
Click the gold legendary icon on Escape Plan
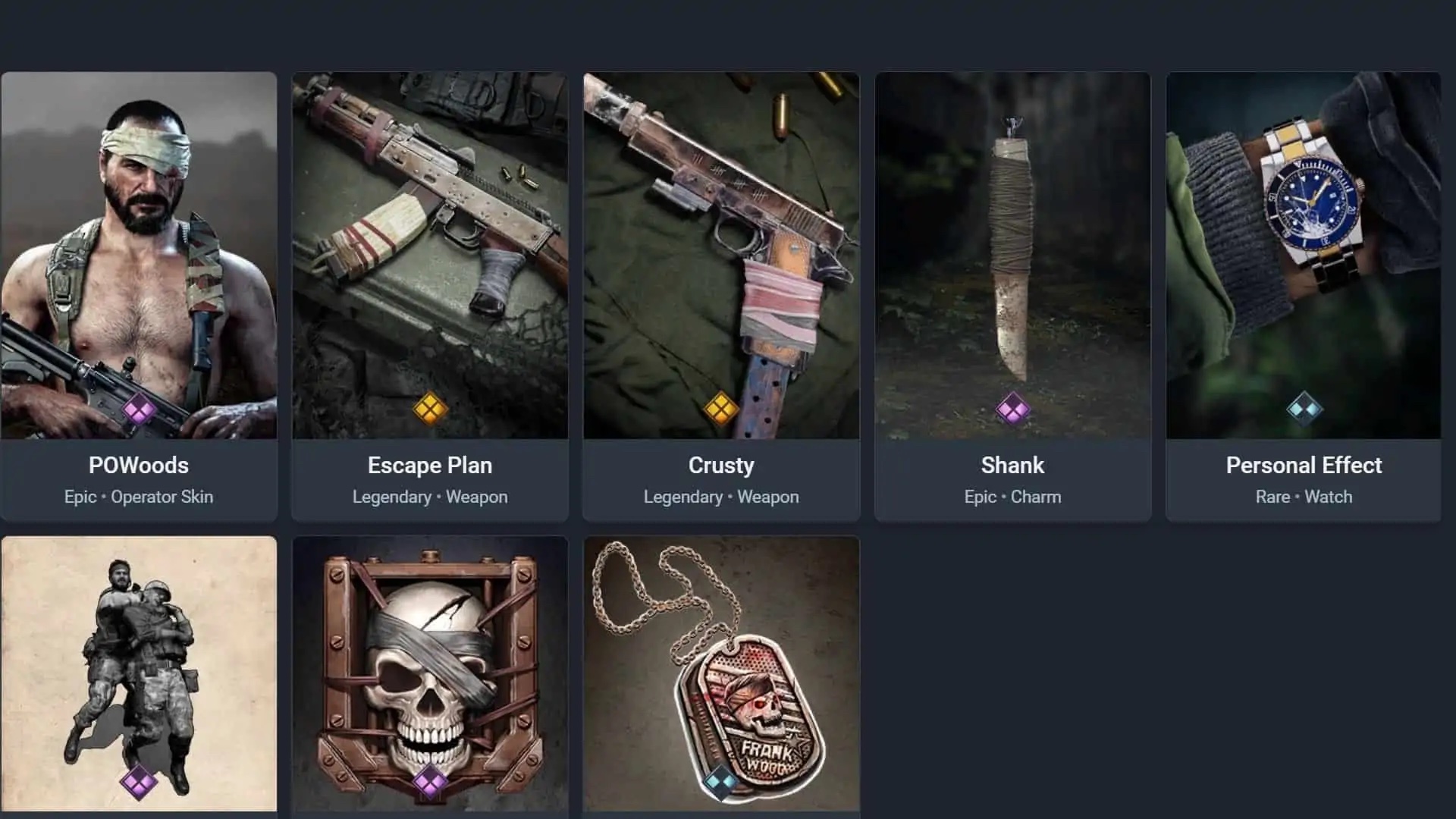[x=430, y=410]
